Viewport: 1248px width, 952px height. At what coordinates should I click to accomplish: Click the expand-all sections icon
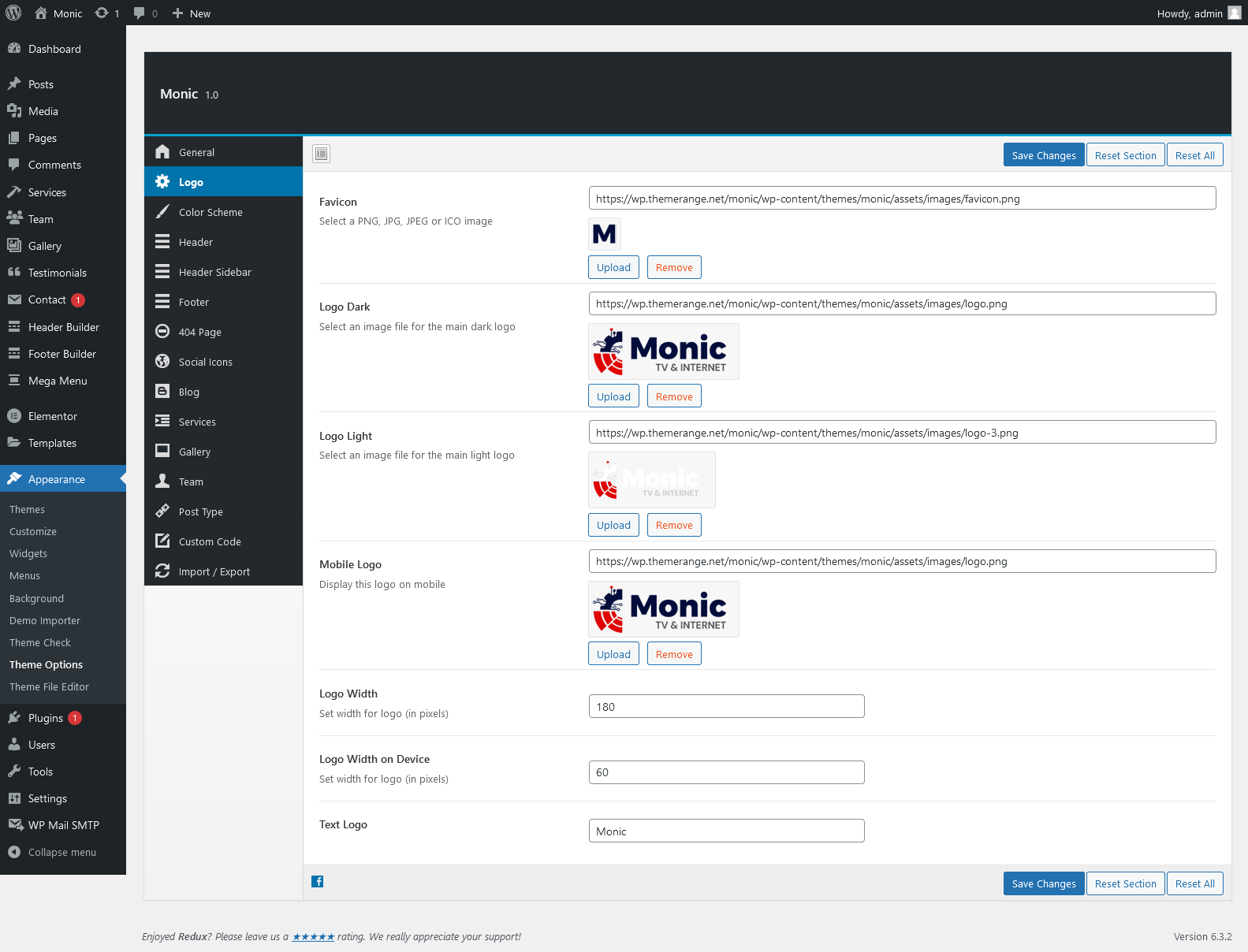[x=321, y=154]
